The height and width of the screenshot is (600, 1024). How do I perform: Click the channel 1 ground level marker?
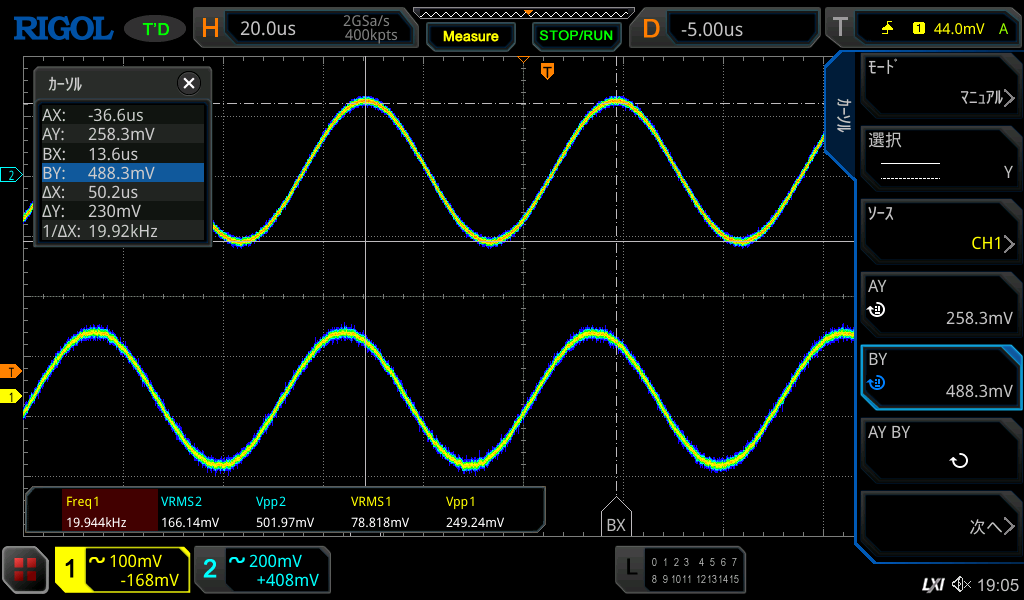[x=11, y=397]
